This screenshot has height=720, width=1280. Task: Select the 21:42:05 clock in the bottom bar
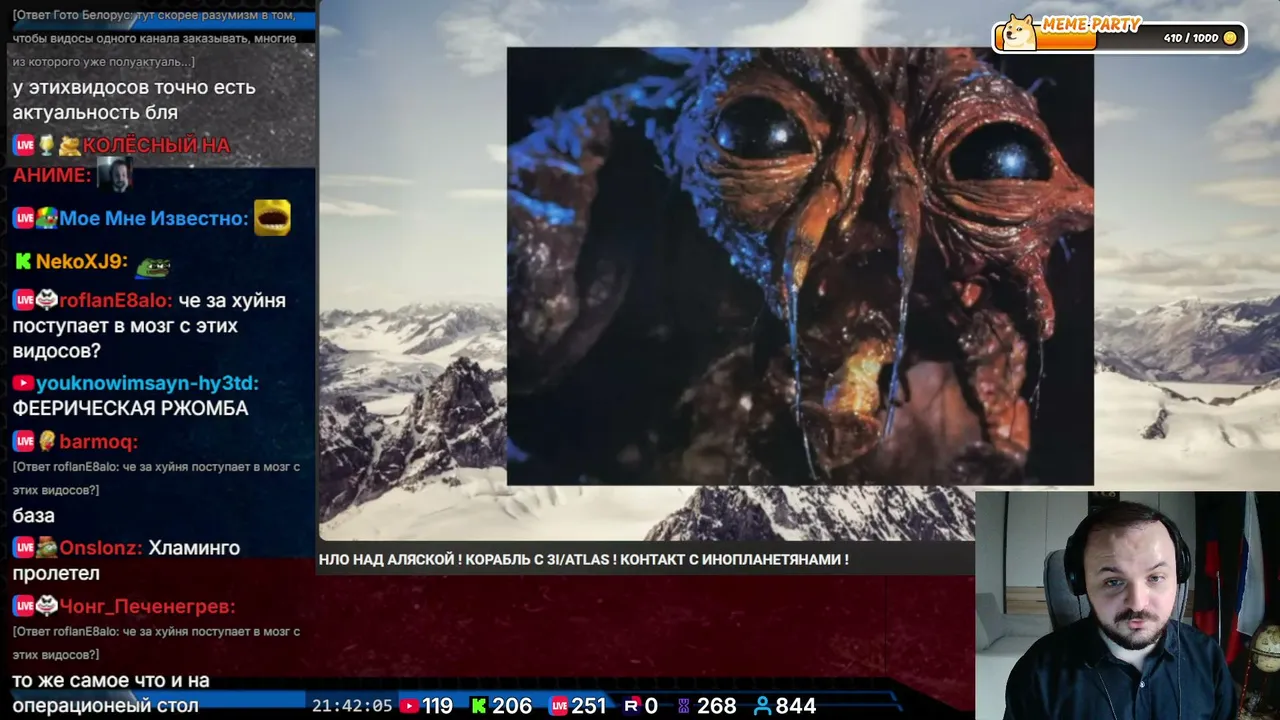(352, 706)
